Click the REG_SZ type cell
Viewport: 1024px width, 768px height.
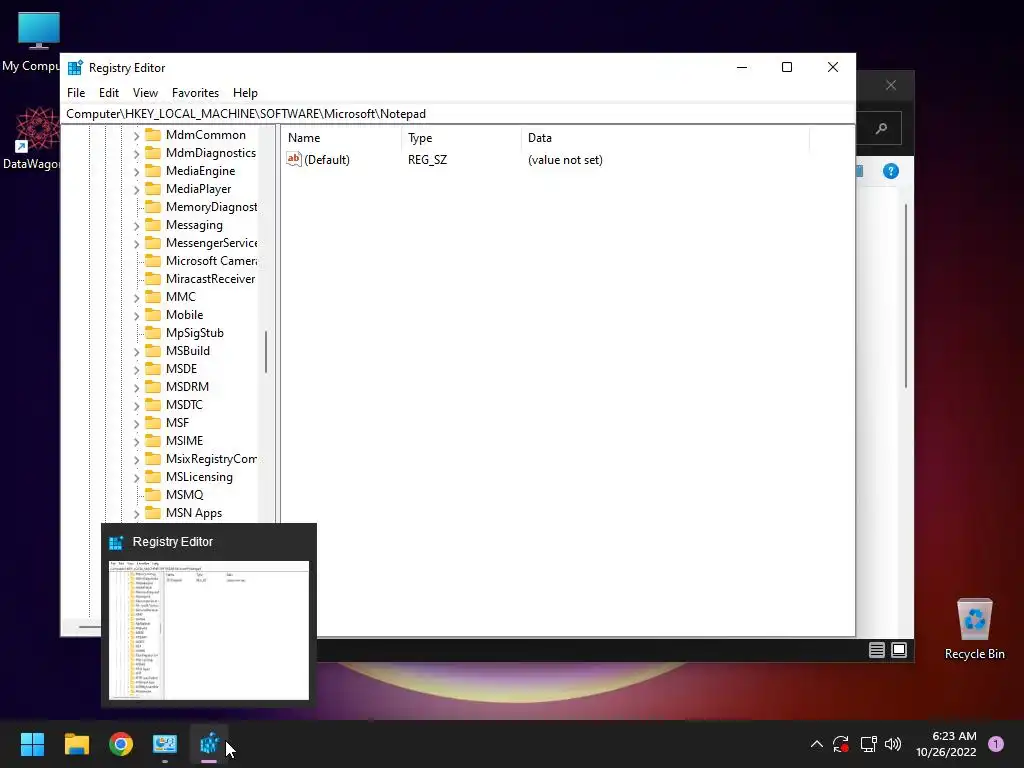pos(427,160)
